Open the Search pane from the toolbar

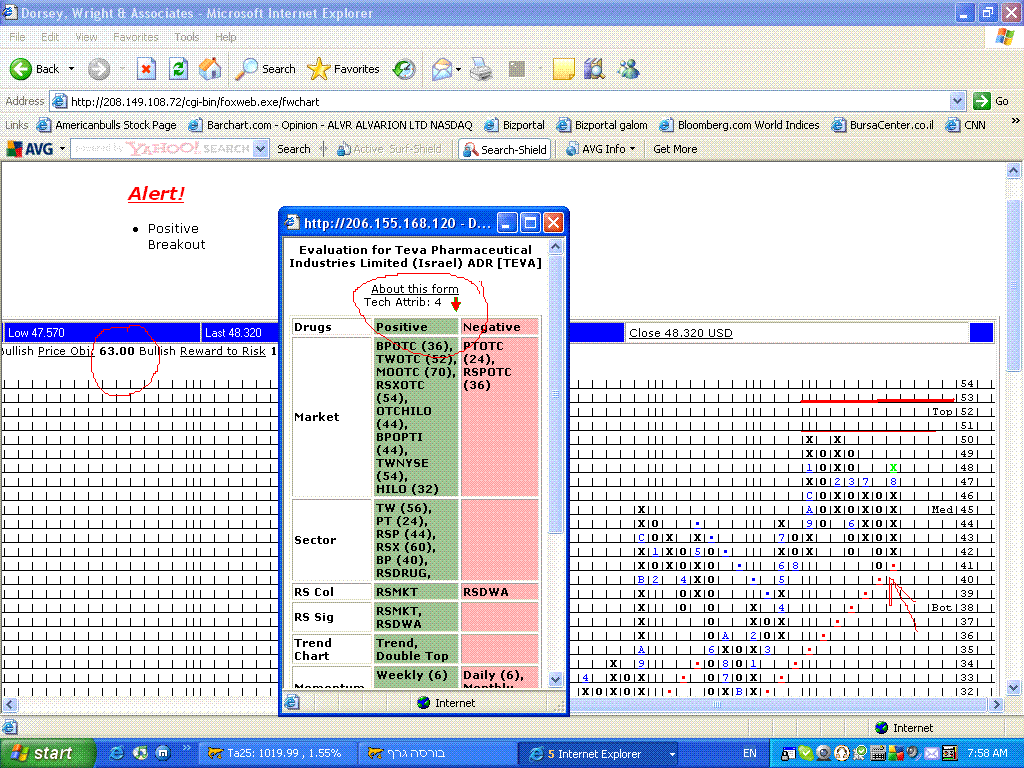265,69
